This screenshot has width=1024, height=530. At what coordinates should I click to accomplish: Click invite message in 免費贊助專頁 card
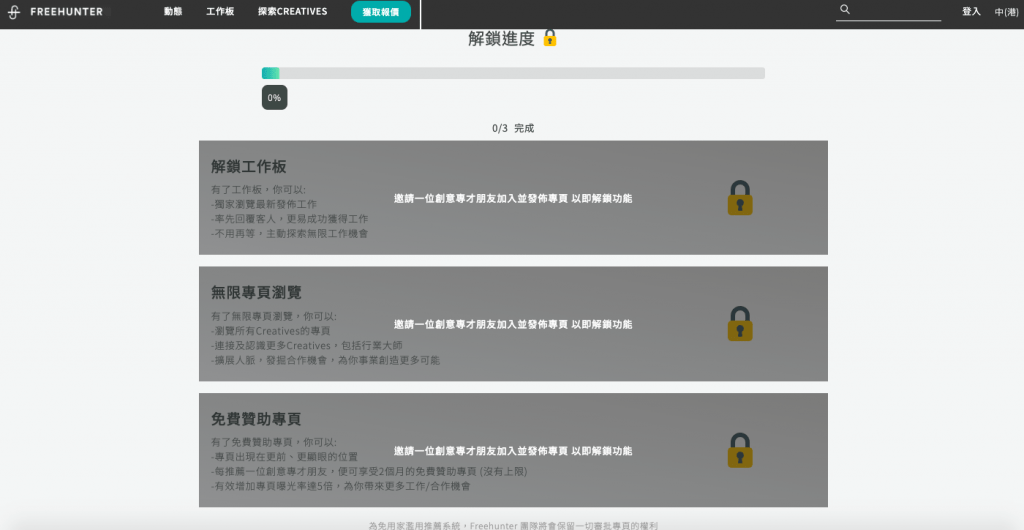[513, 451]
